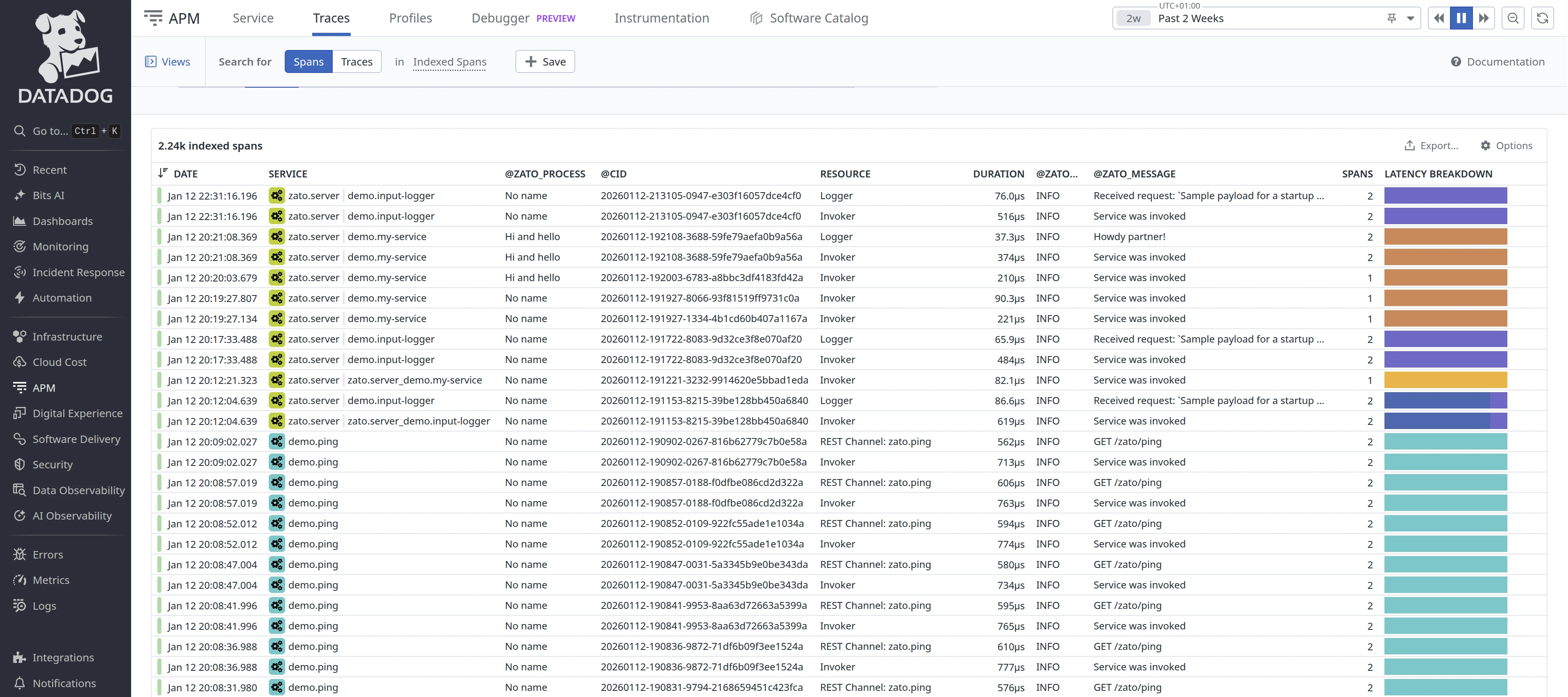This screenshot has height=697, width=1568.
Task: Click the refresh icon in top bar
Action: click(1542, 18)
